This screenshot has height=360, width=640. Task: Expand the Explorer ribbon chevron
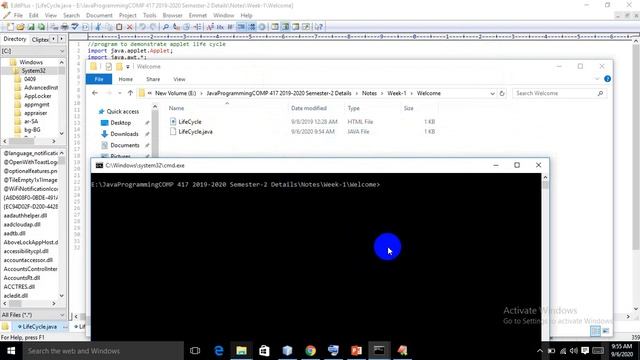[x=597, y=79]
